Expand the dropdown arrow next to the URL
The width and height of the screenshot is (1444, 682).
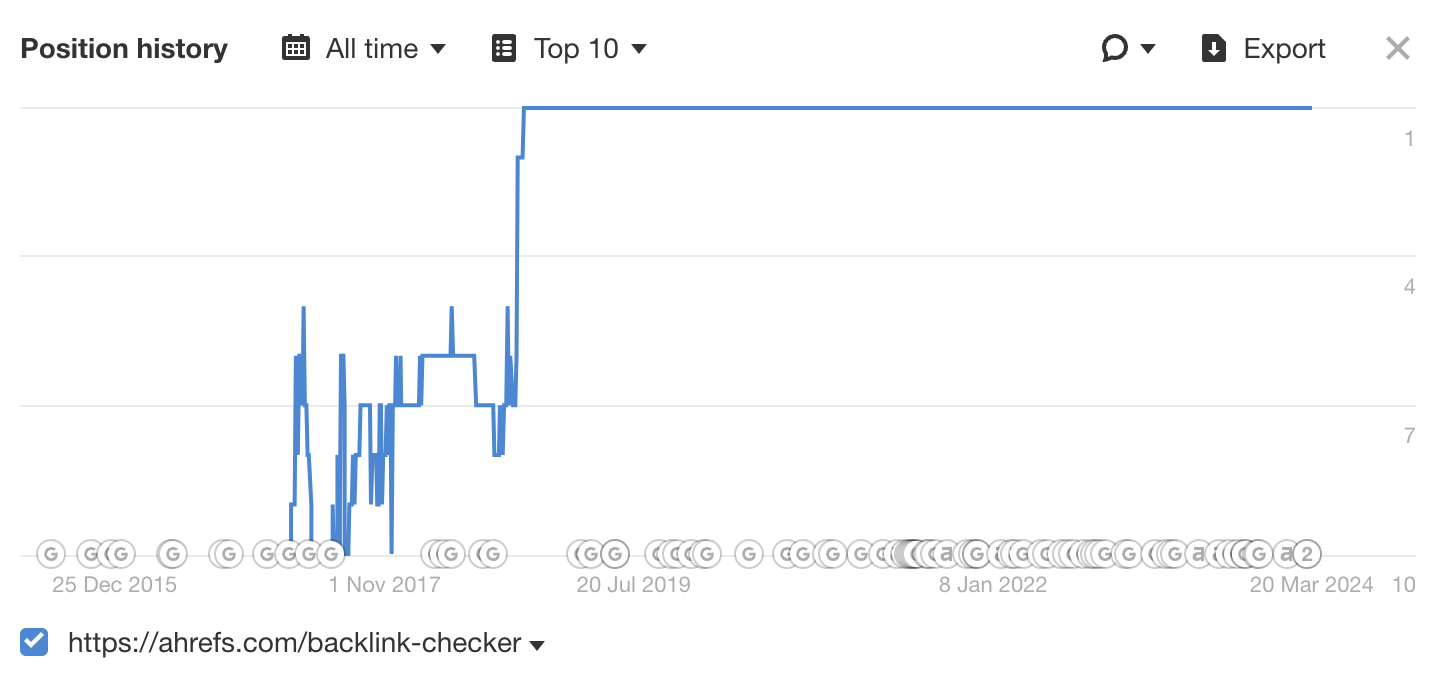point(537,645)
